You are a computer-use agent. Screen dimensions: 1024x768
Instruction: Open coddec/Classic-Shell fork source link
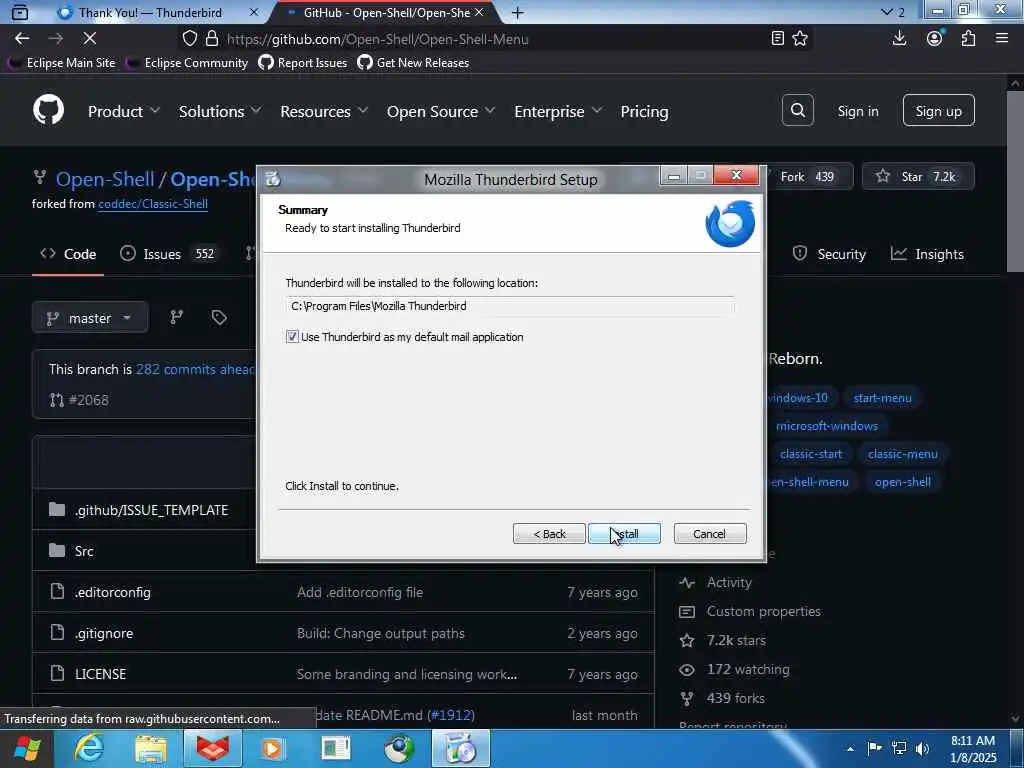[153, 204]
